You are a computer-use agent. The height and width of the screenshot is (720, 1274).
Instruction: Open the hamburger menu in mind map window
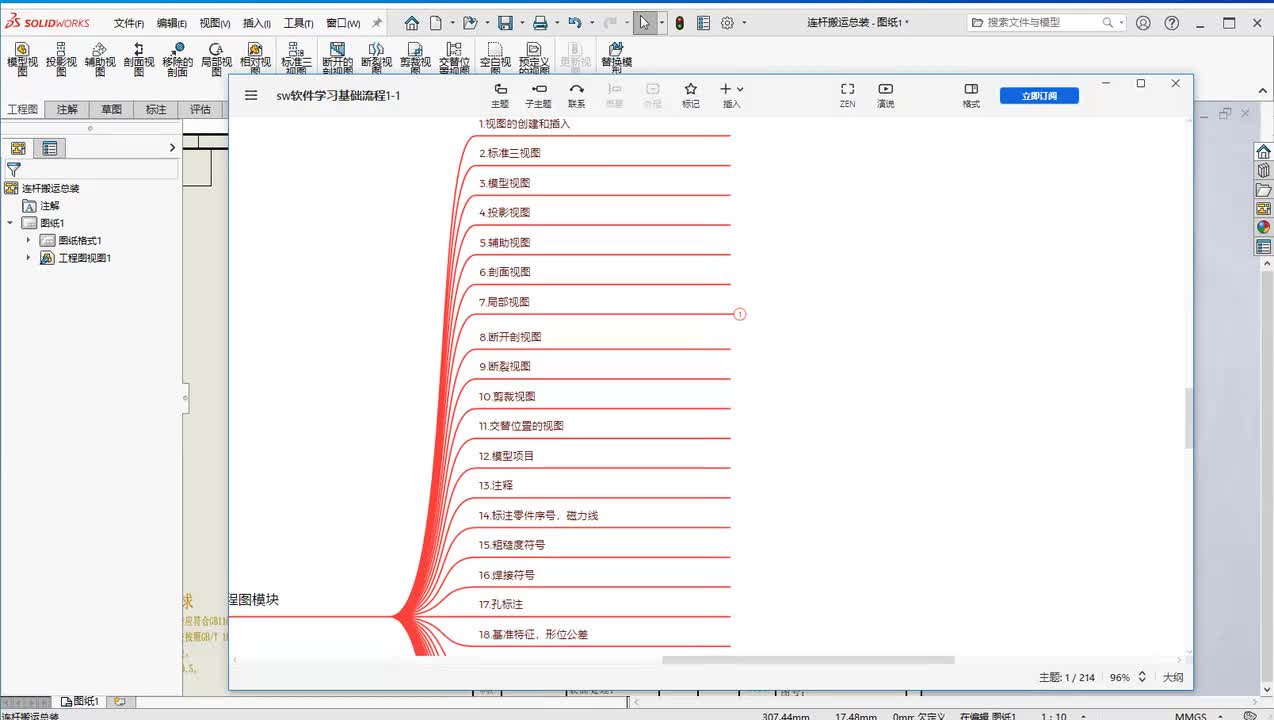point(251,95)
